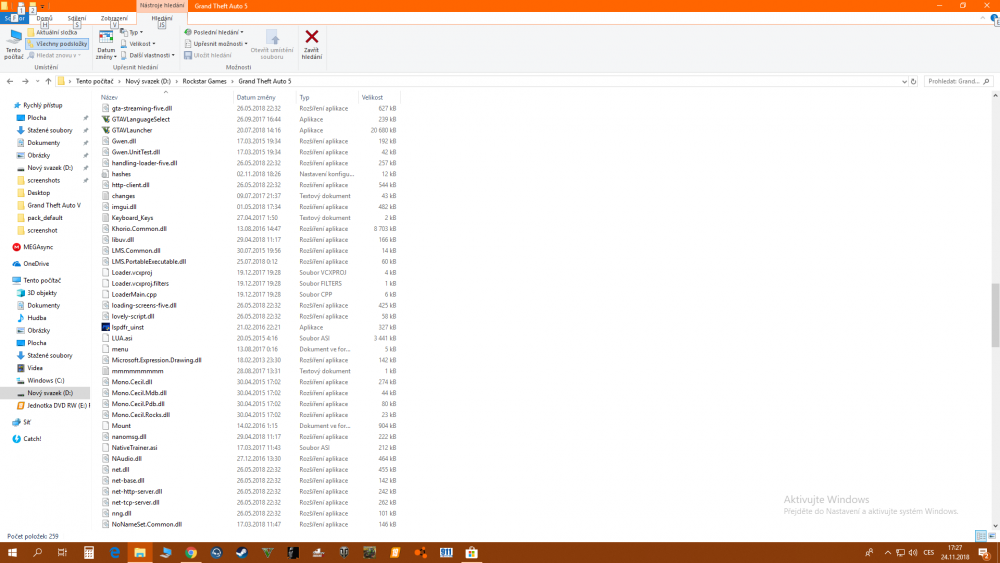Click the file list vertical scrollbar thumb
The width and height of the screenshot is (1000, 563).
click(995, 316)
